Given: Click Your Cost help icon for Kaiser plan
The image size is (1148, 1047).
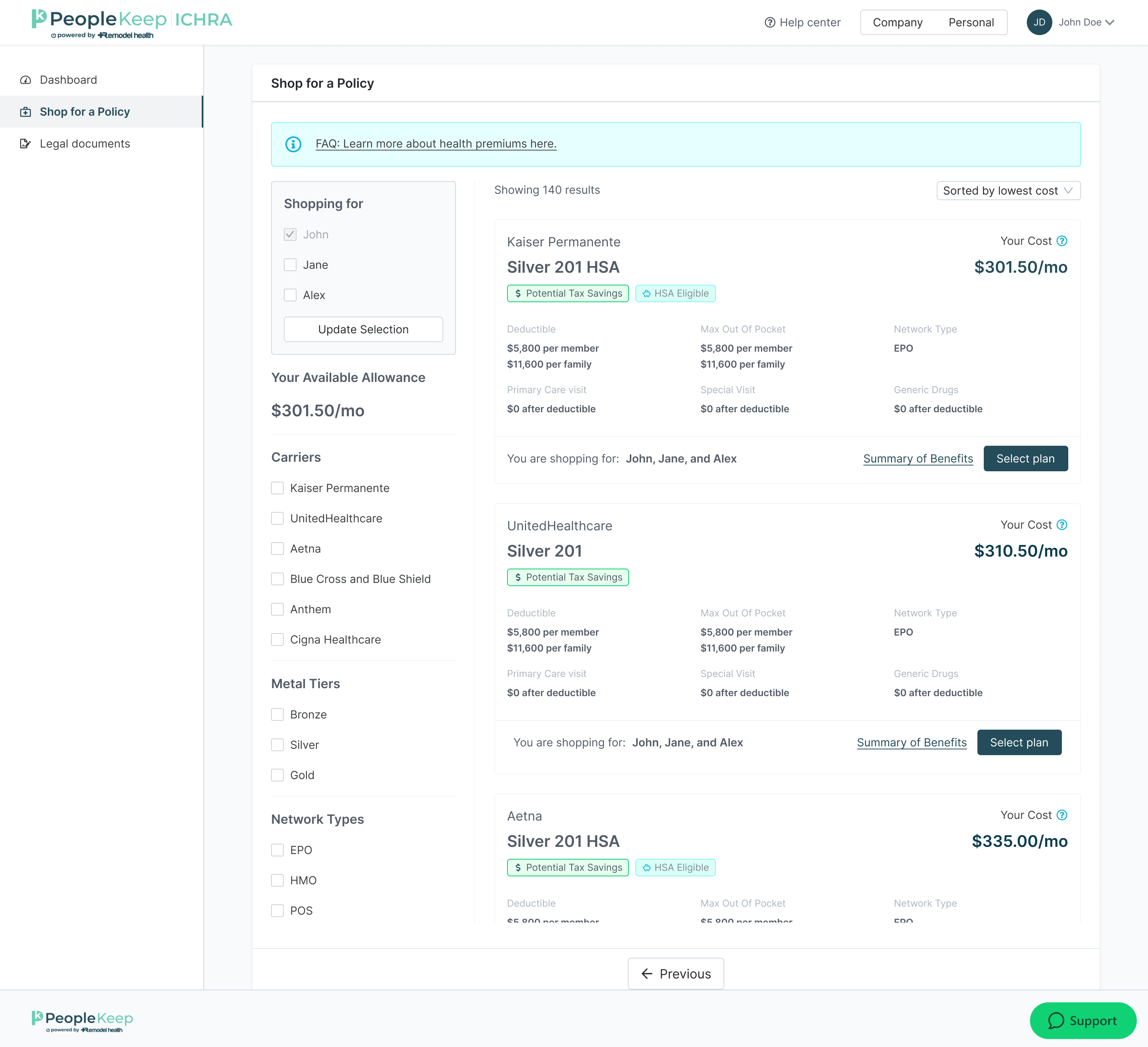Looking at the screenshot, I should 1062,241.
